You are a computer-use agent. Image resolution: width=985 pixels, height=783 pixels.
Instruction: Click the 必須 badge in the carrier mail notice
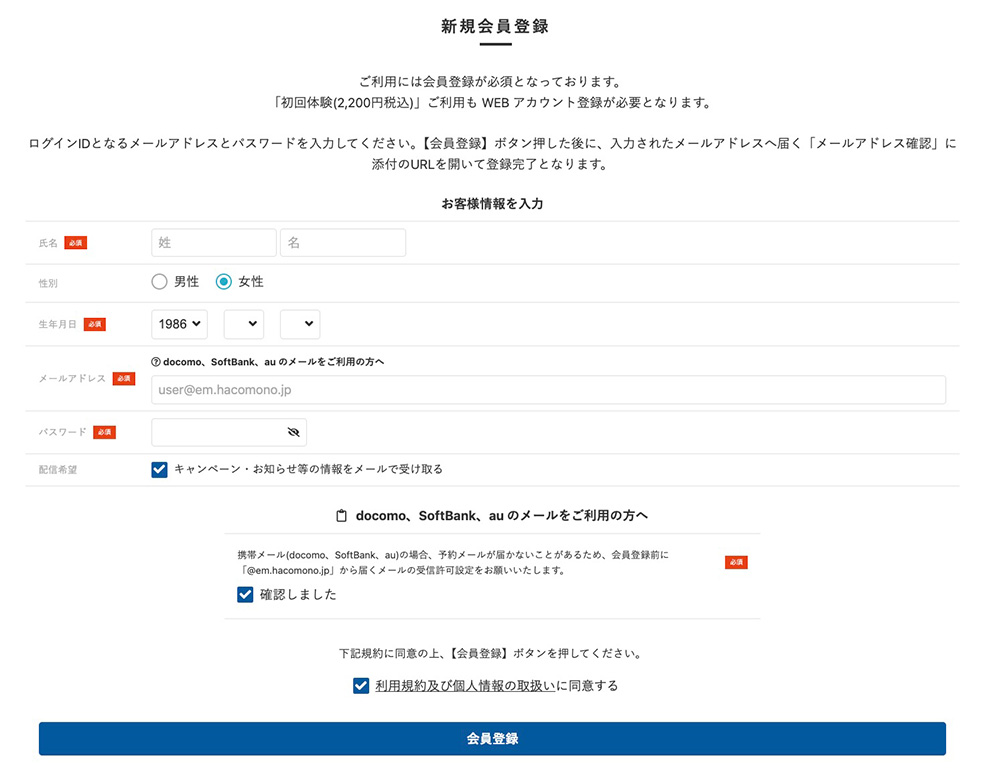coord(736,562)
